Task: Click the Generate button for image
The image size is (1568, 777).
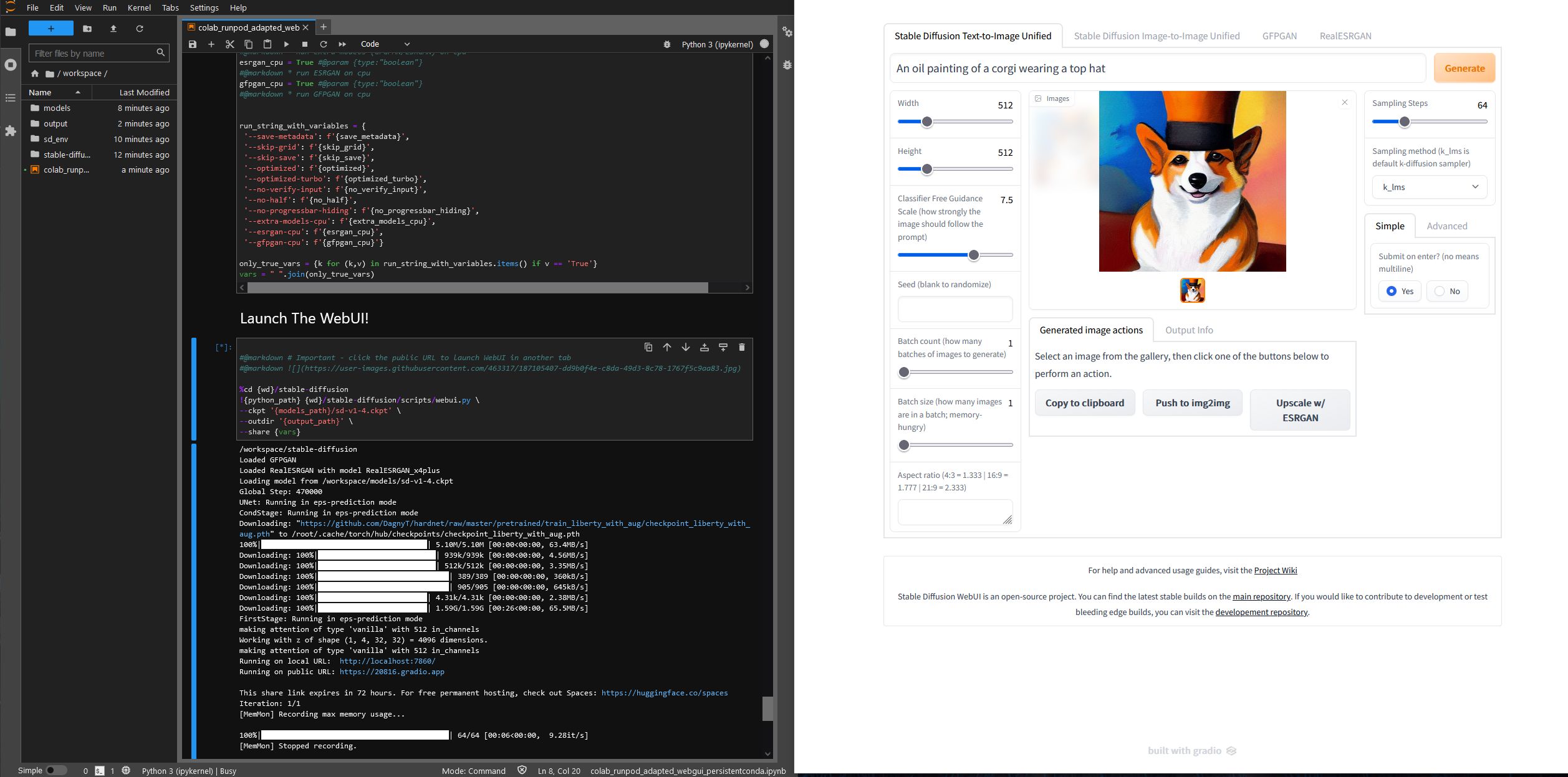Action: [x=1464, y=68]
